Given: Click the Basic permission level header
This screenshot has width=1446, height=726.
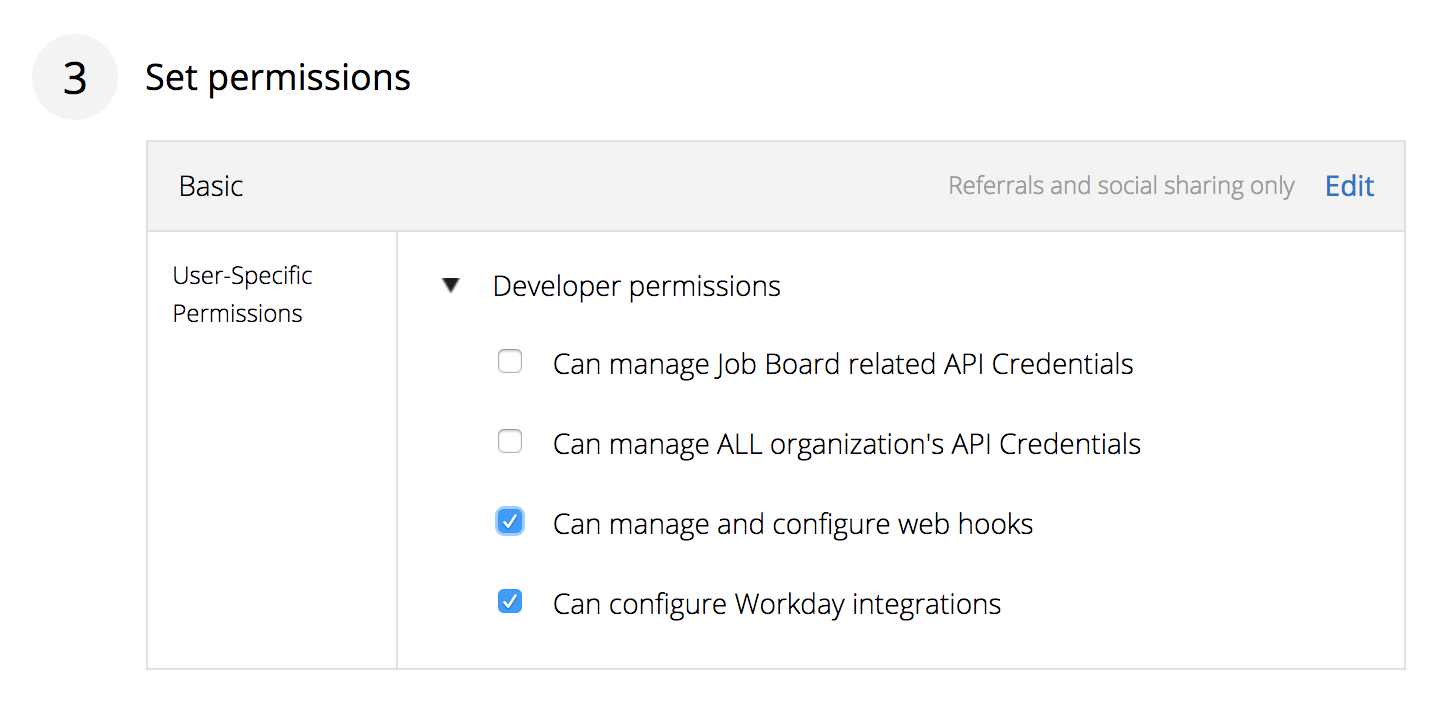Looking at the screenshot, I should pyautogui.click(x=211, y=186).
